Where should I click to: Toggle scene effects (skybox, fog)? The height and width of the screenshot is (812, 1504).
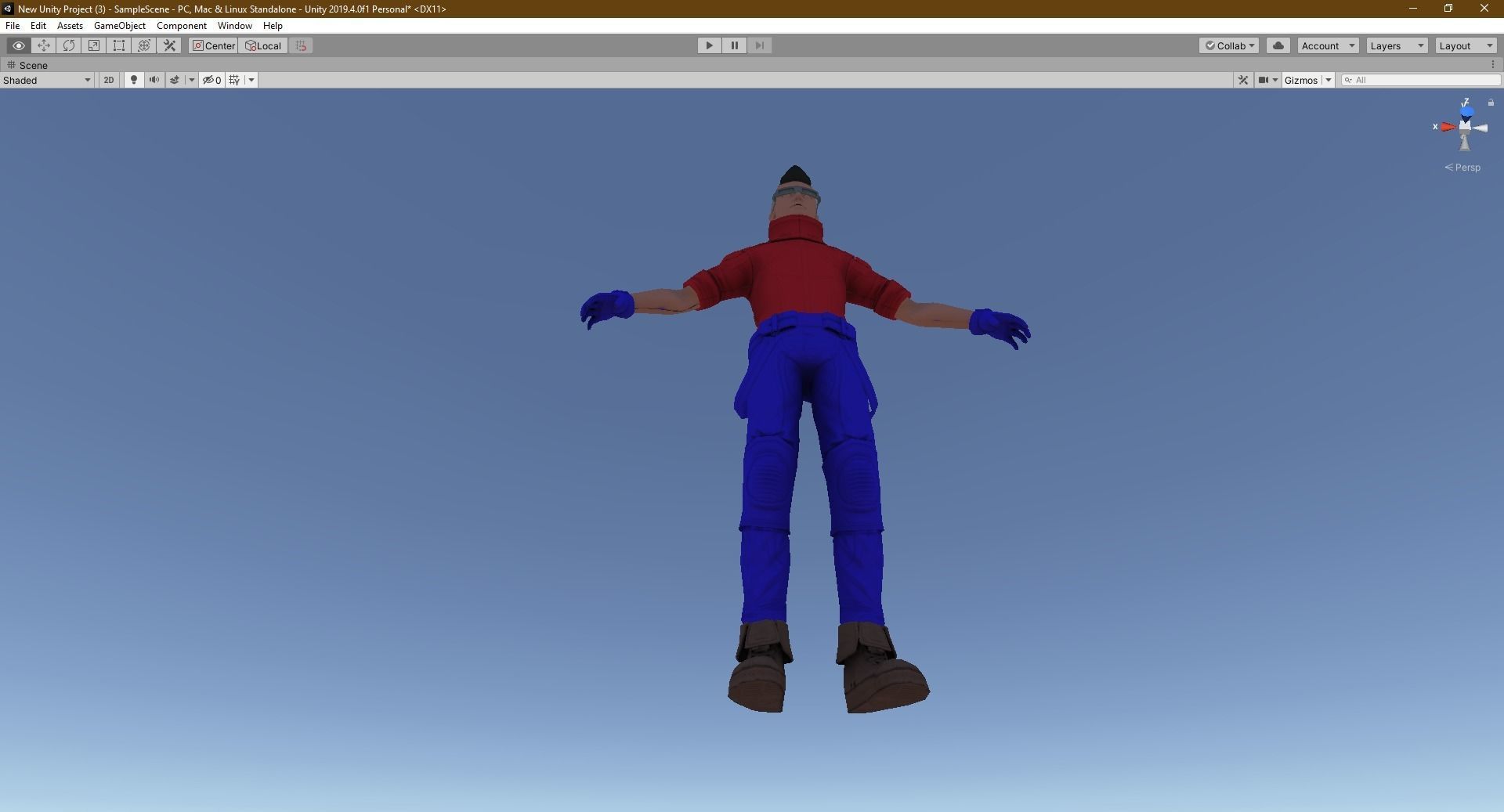pos(175,80)
